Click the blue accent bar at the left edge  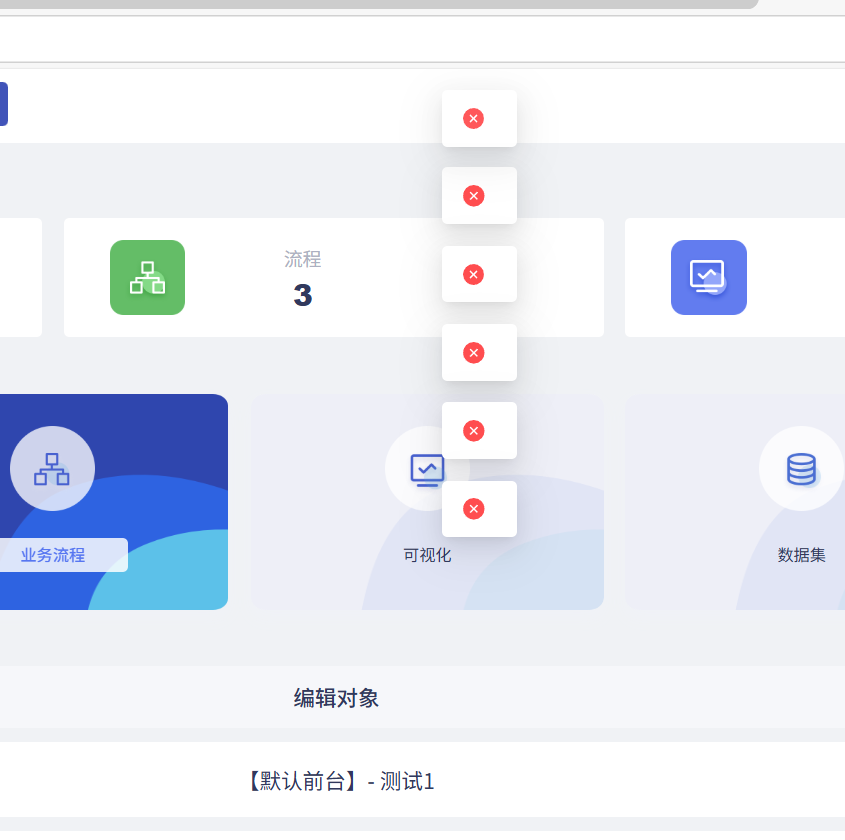pyautogui.click(x=4, y=104)
